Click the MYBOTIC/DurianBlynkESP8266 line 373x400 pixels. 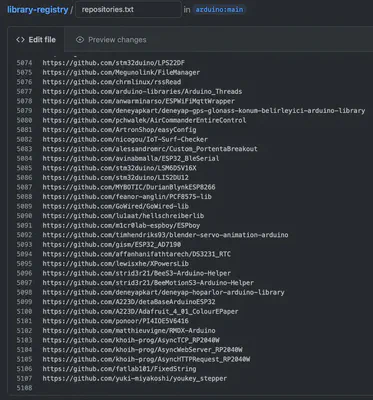(x=129, y=187)
